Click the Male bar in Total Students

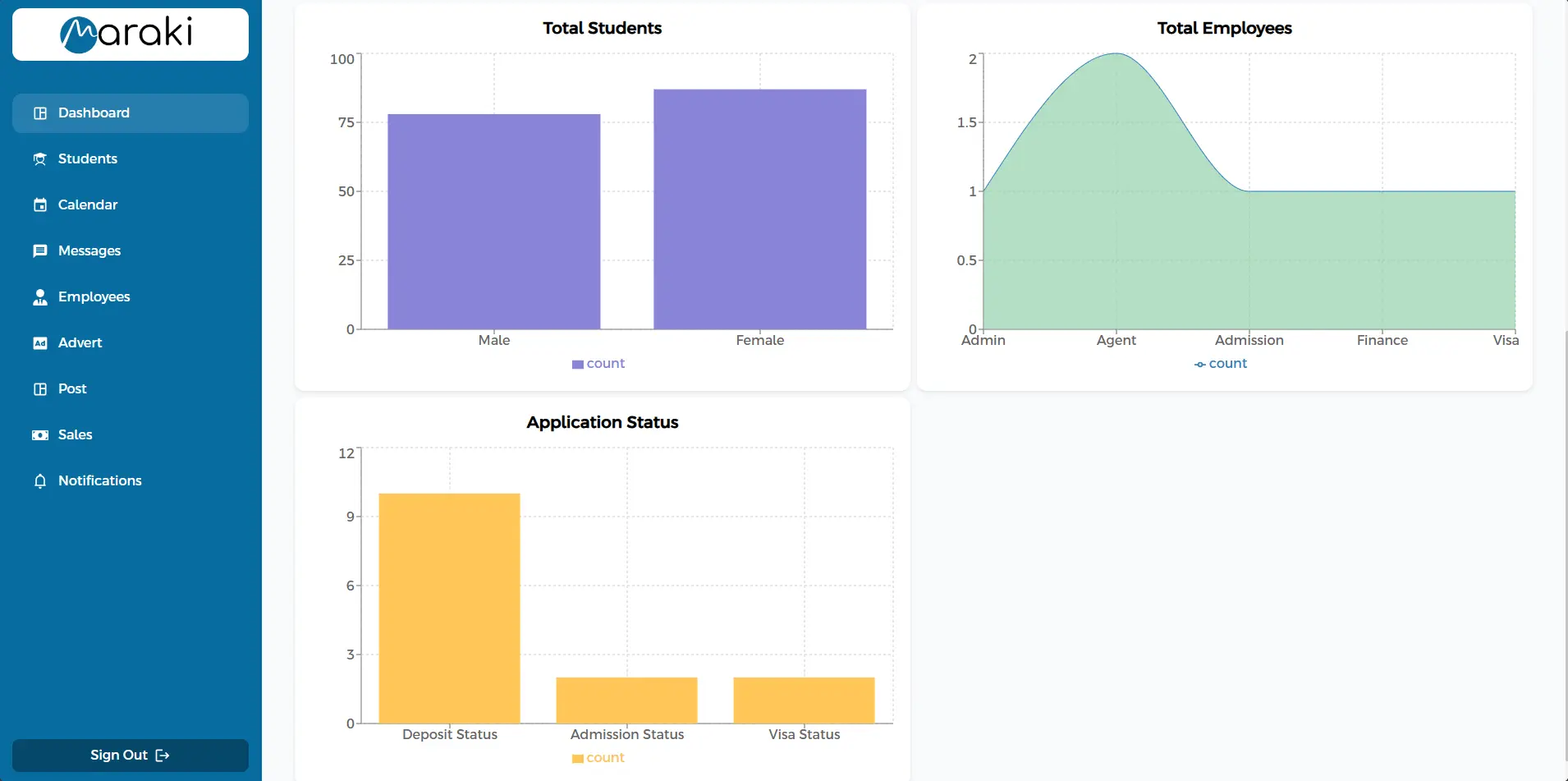[493, 222]
